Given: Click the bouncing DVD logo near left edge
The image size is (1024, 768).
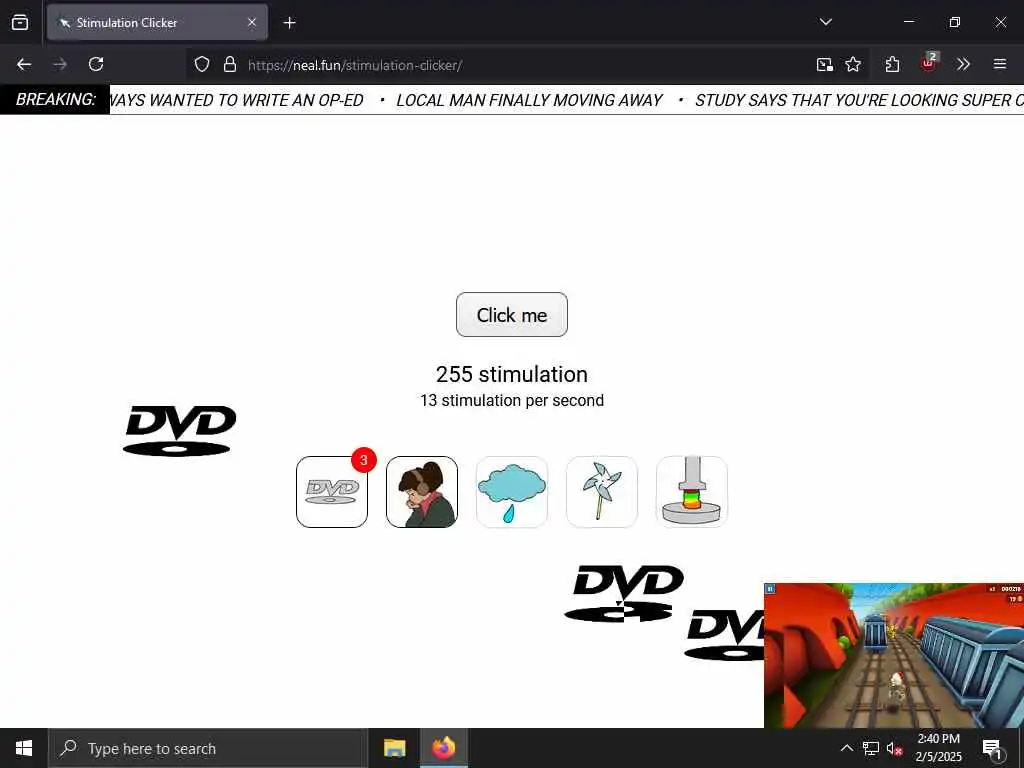Looking at the screenshot, I should click(x=180, y=430).
